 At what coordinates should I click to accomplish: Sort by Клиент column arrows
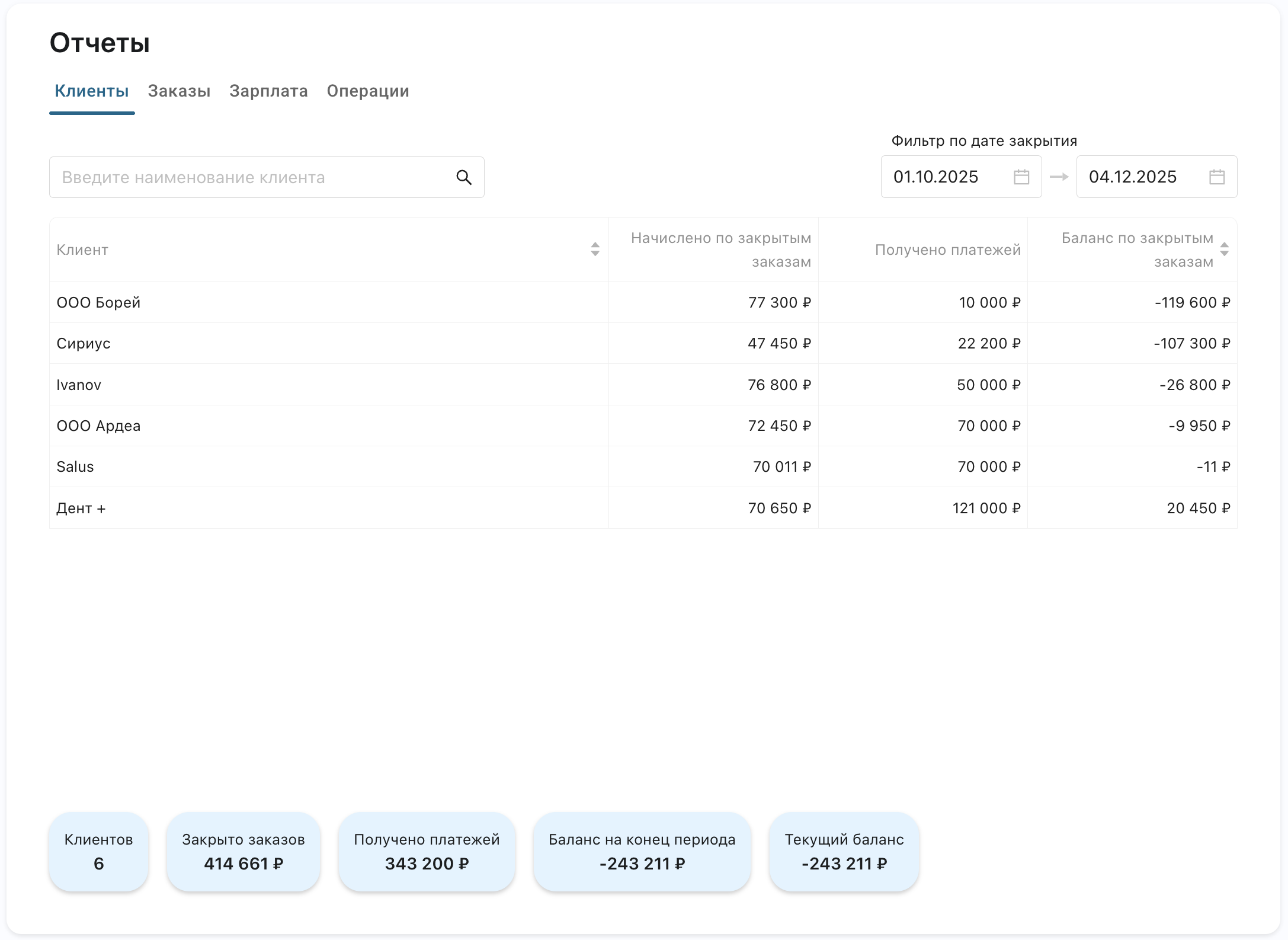[595, 250]
